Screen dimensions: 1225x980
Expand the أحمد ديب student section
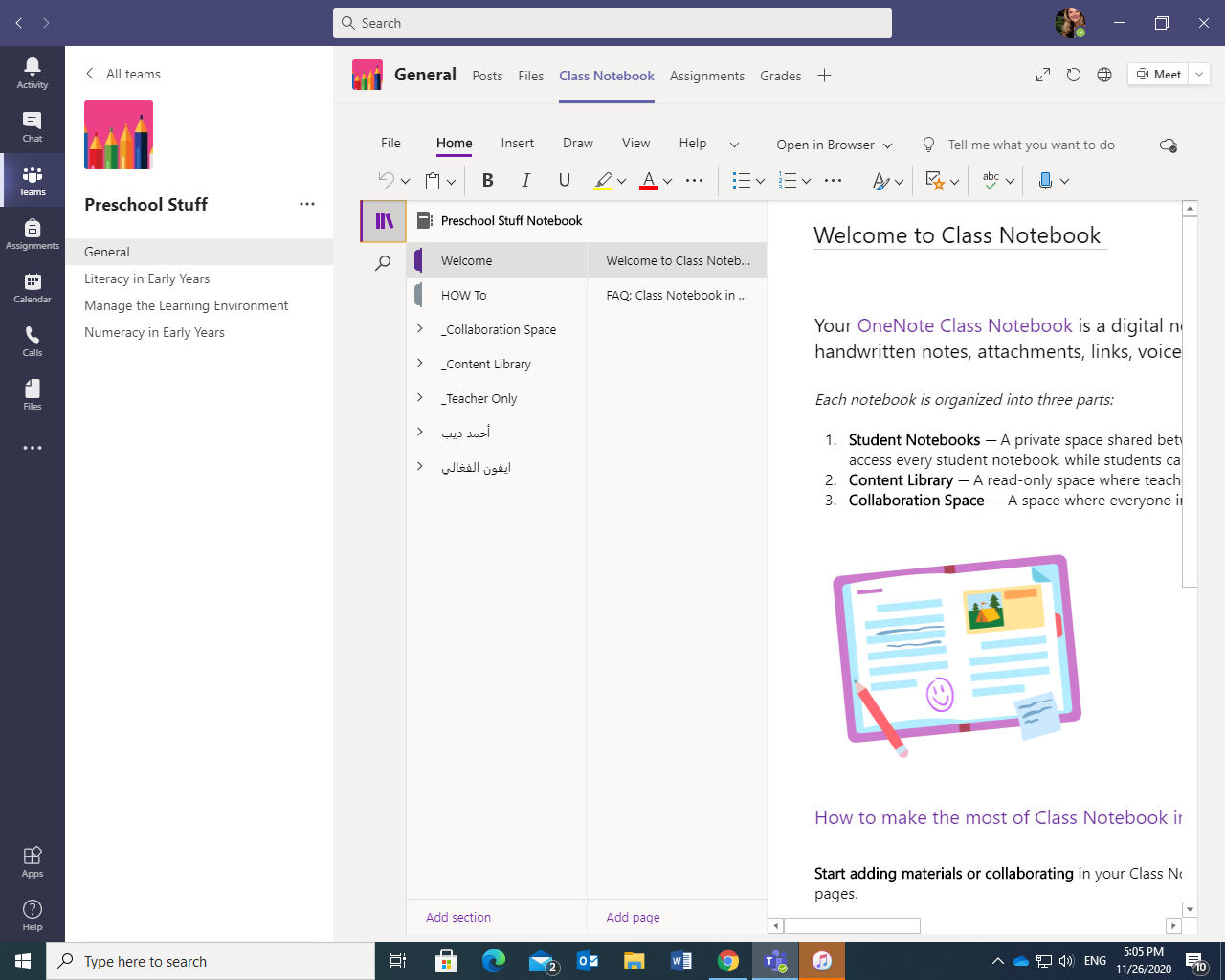[x=419, y=432]
